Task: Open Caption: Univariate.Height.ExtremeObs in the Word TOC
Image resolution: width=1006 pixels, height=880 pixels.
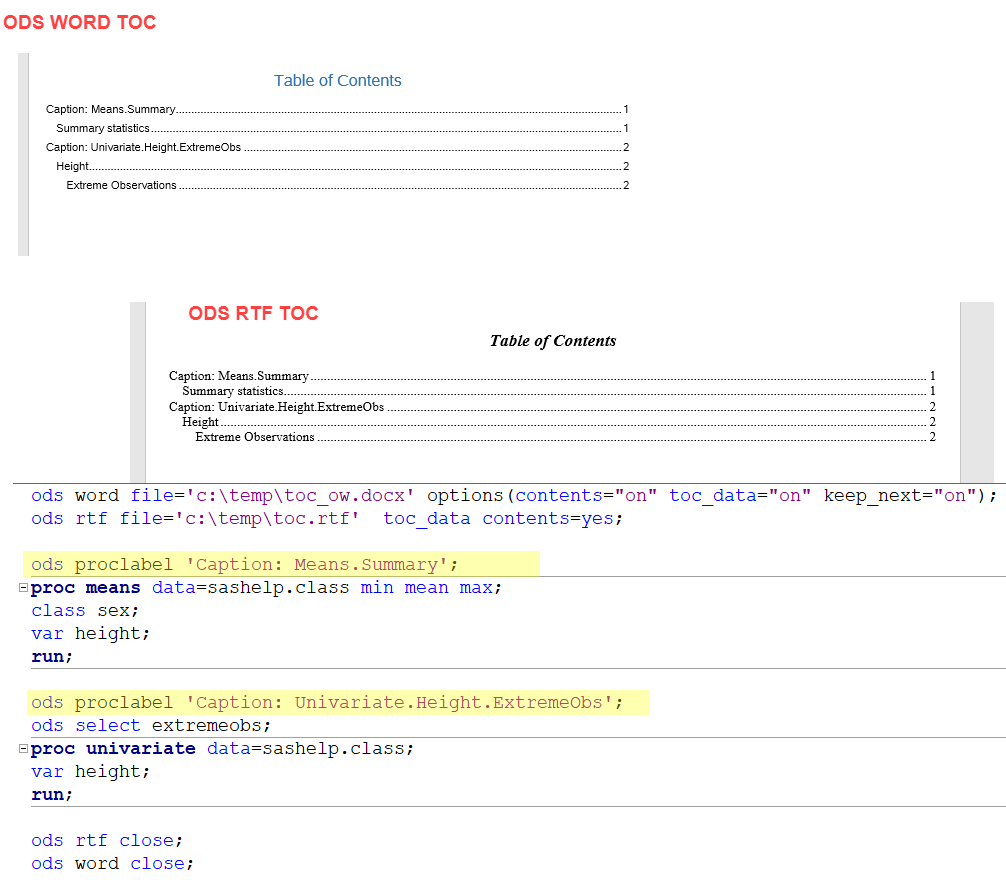Action: pyautogui.click(x=140, y=146)
